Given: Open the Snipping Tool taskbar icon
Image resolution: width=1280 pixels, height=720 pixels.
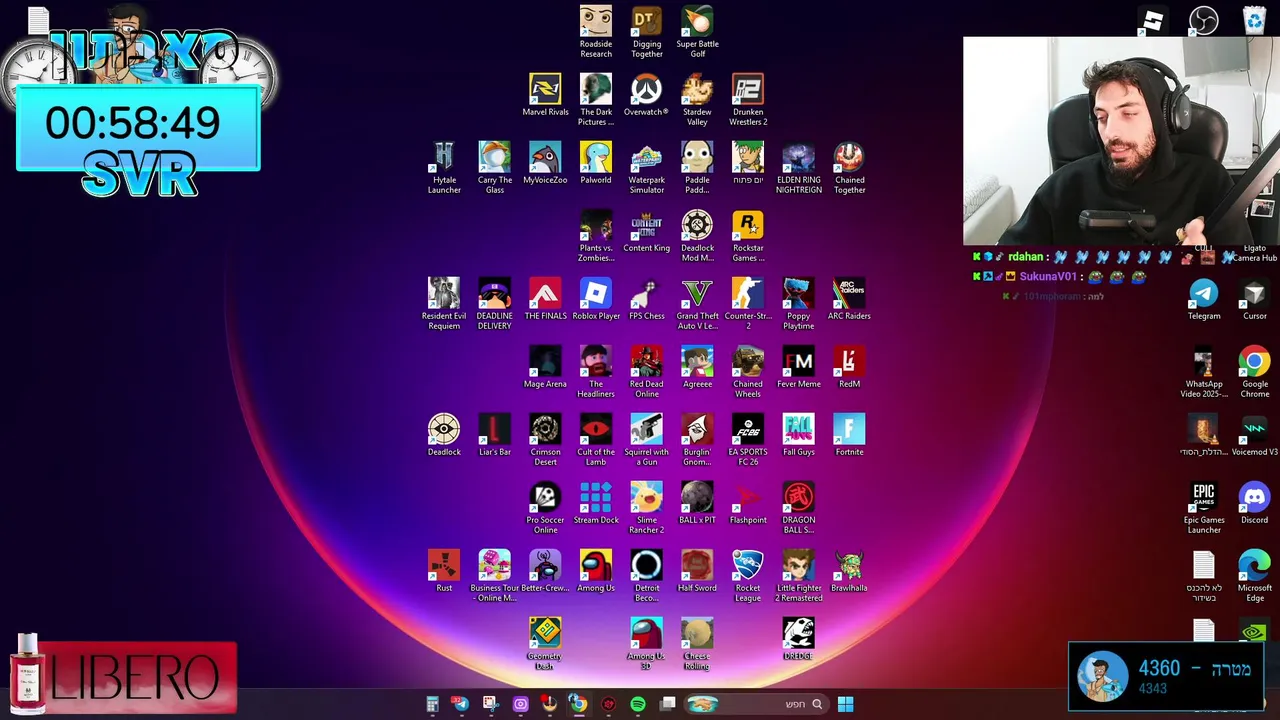Looking at the screenshot, I should [489, 704].
